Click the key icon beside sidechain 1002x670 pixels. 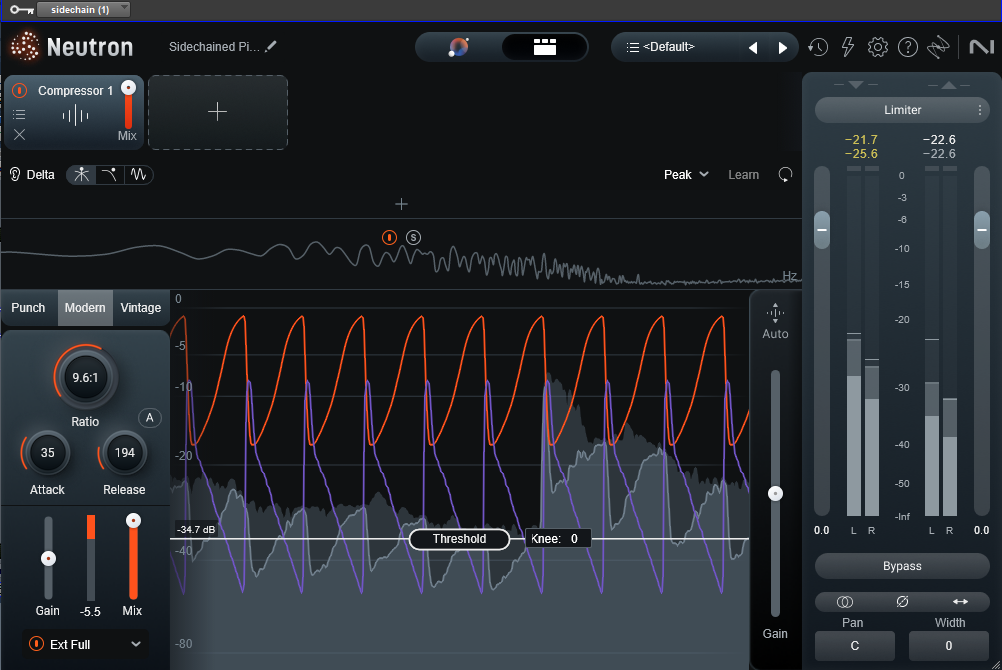pos(22,10)
